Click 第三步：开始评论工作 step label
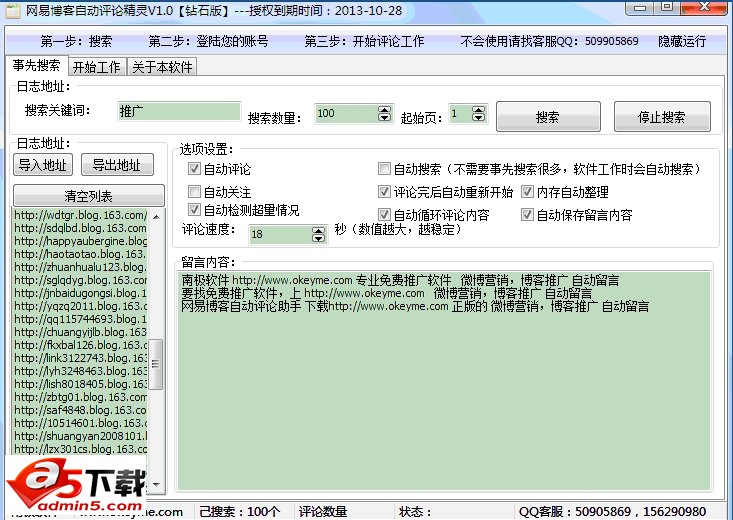The width and height of the screenshot is (733, 520). [364, 42]
